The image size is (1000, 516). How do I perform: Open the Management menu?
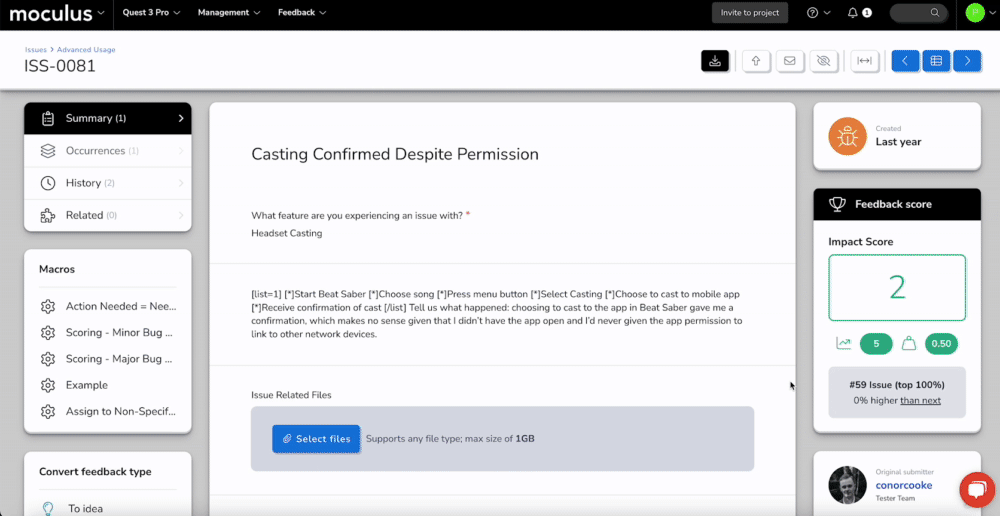229,13
